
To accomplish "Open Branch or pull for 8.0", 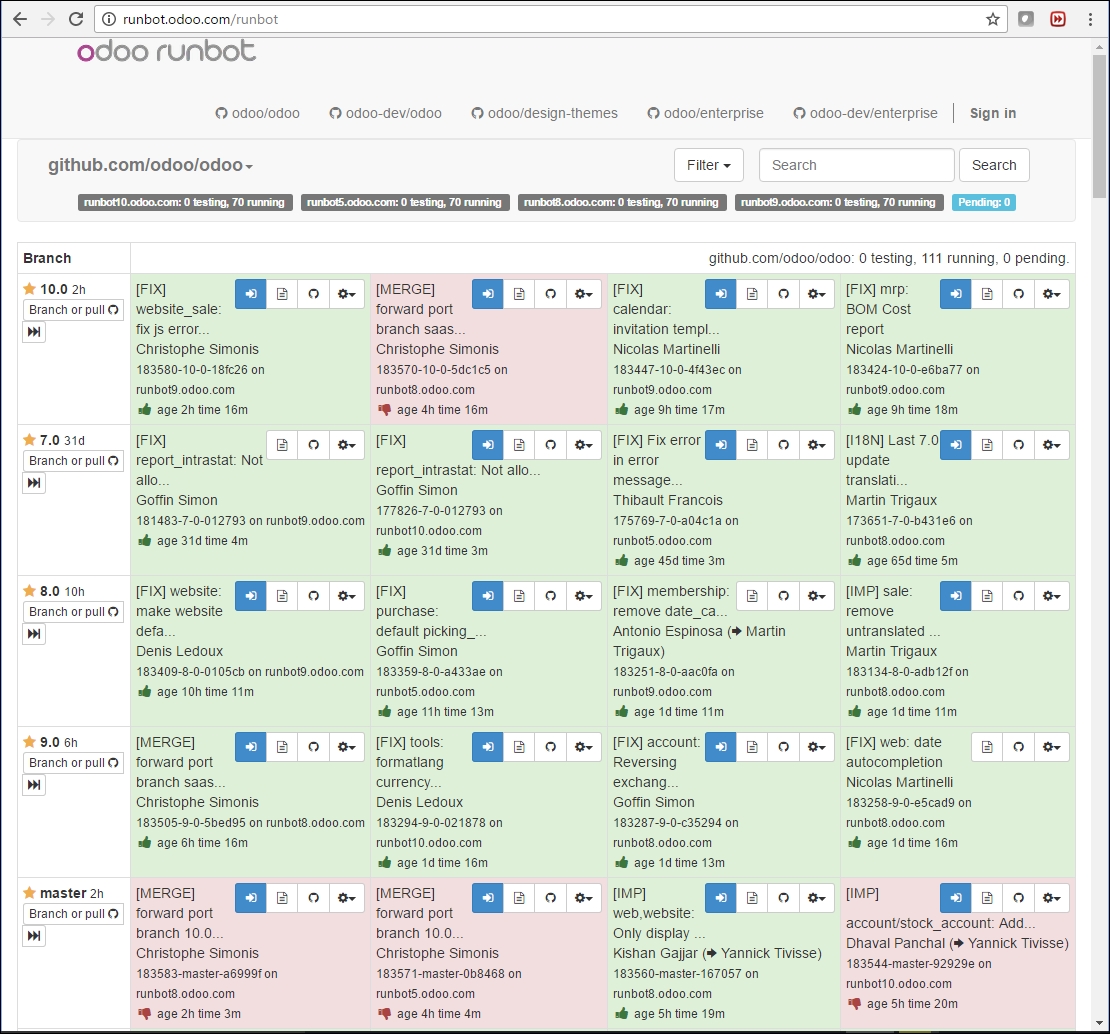I will (74, 611).
